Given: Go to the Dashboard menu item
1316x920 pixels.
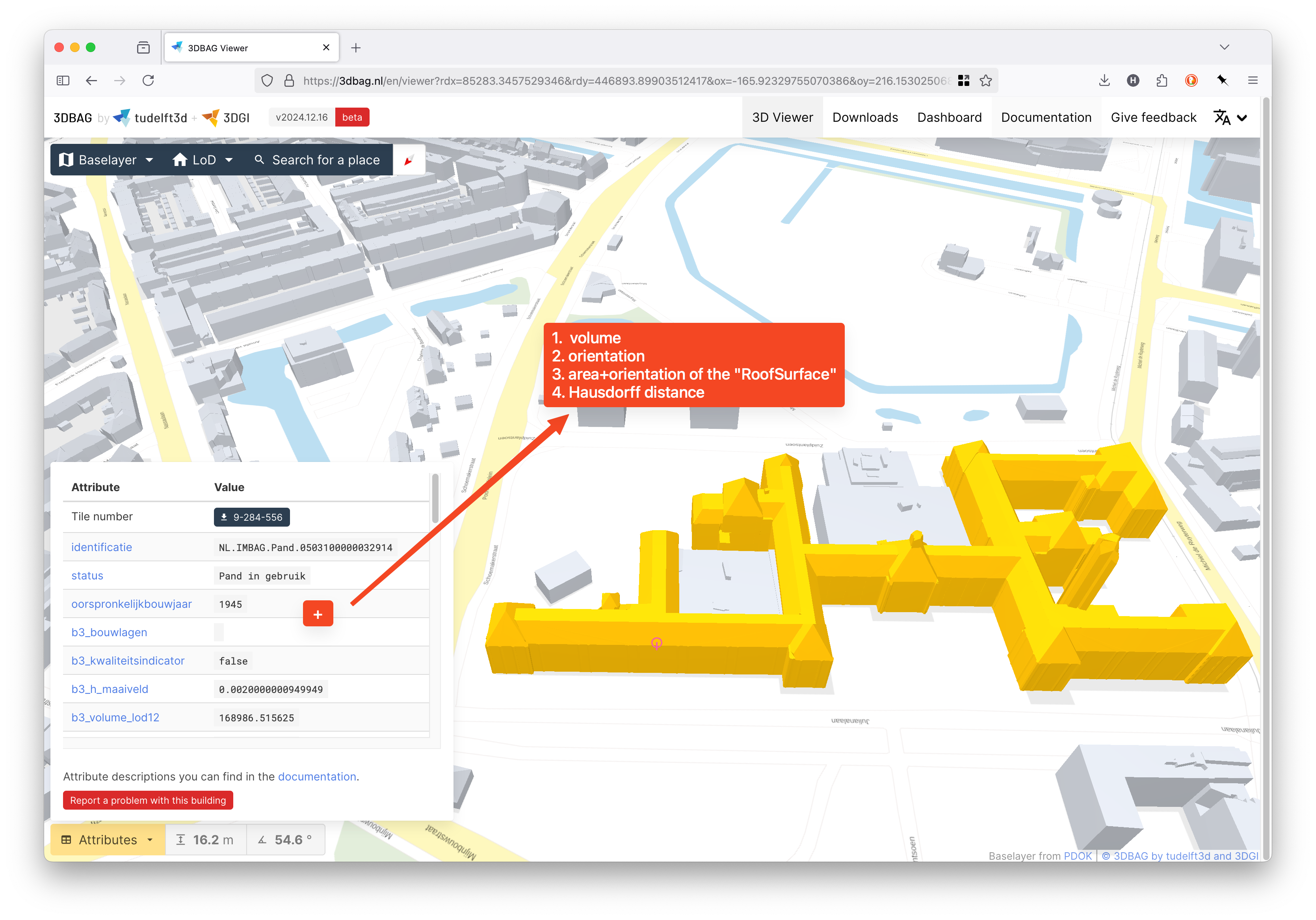Looking at the screenshot, I should point(949,117).
